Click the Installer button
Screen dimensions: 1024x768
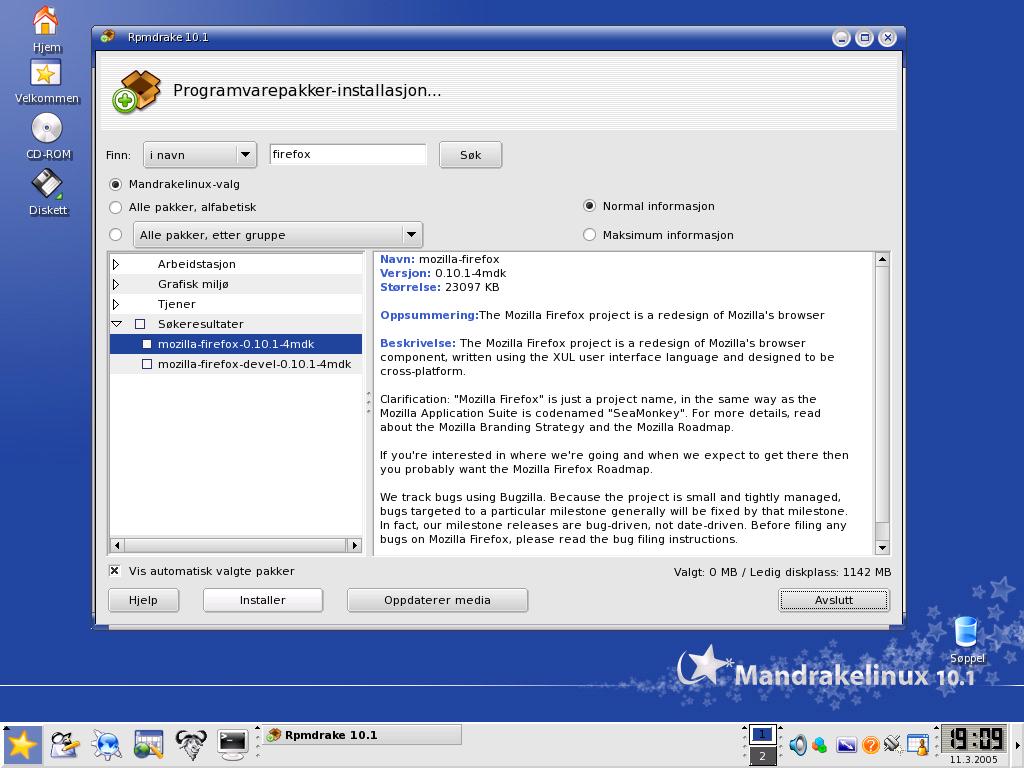(263, 600)
